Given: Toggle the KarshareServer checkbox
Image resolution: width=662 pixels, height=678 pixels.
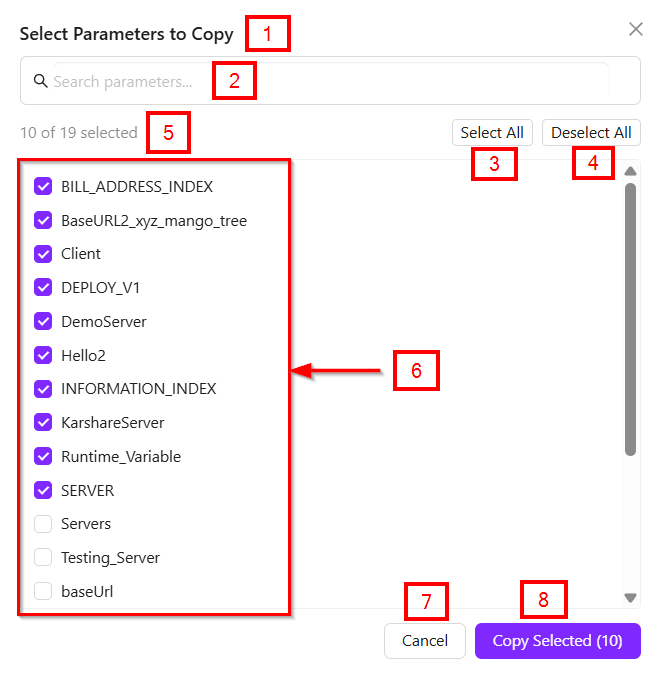Looking at the screenshot, I should (43, 423).
